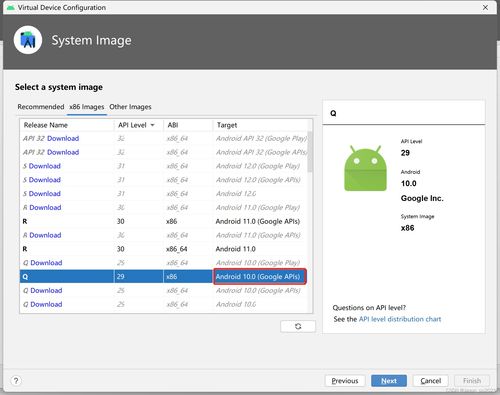Click the table's vertical scrollbar thumb

[310, 152]
